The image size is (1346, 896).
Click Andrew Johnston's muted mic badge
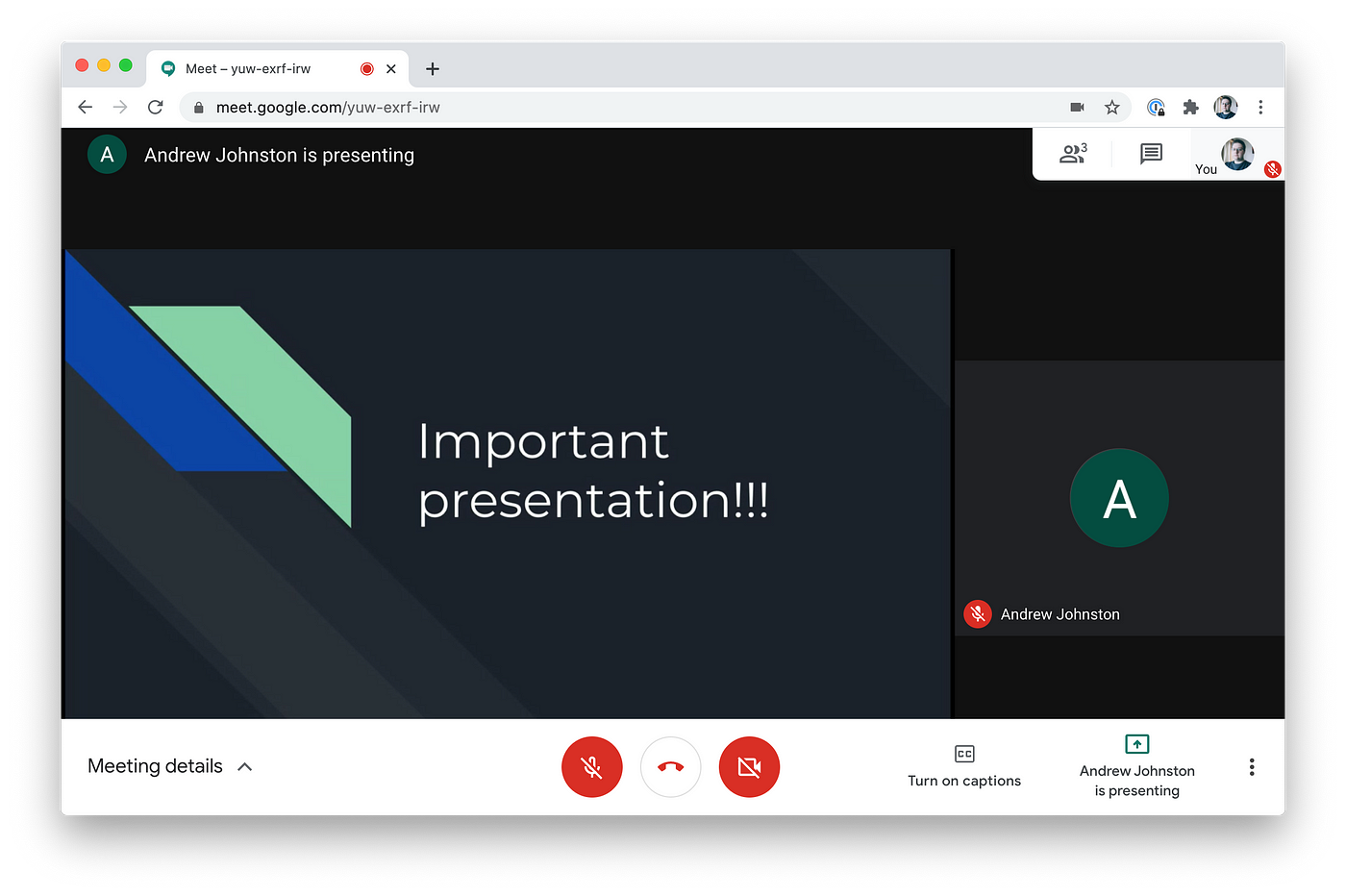[977, 613]
